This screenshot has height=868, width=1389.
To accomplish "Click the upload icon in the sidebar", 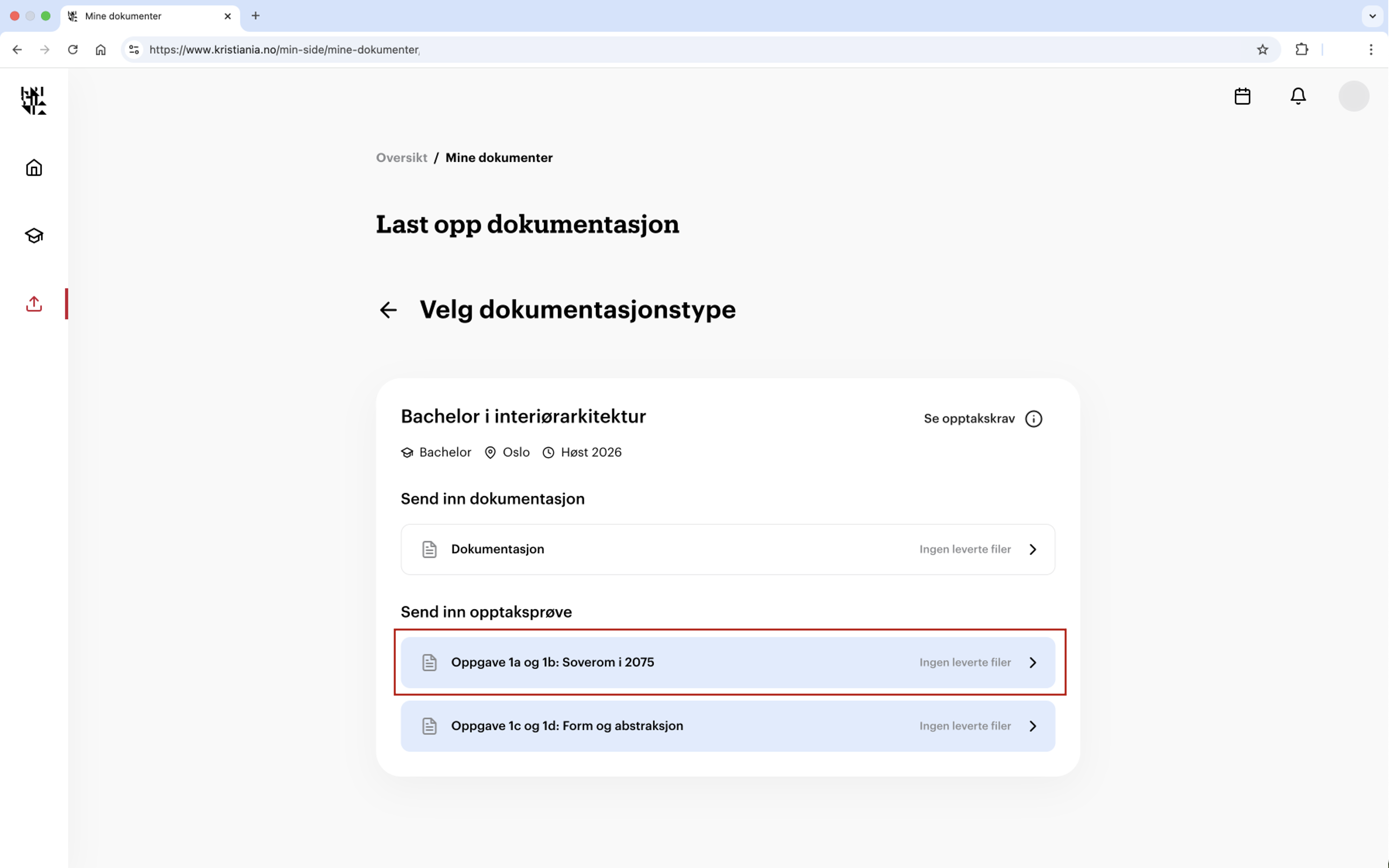I will point(33,304).
